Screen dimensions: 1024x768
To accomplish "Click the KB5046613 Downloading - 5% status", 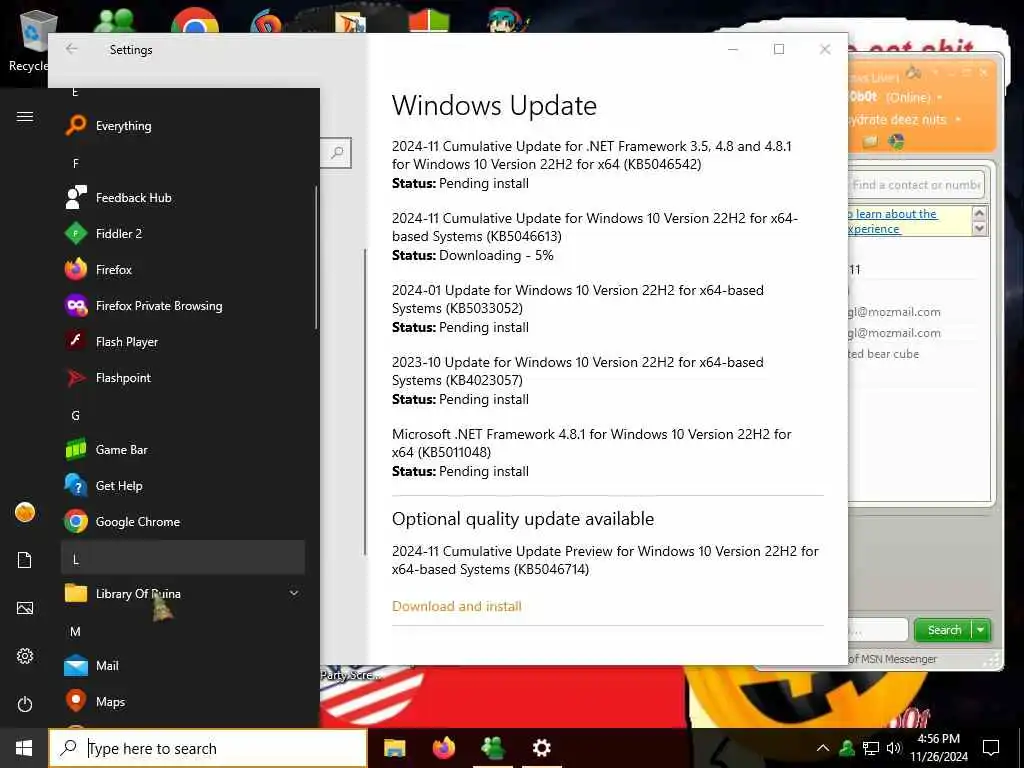I will pyautogui.click(x=472, y=255).
